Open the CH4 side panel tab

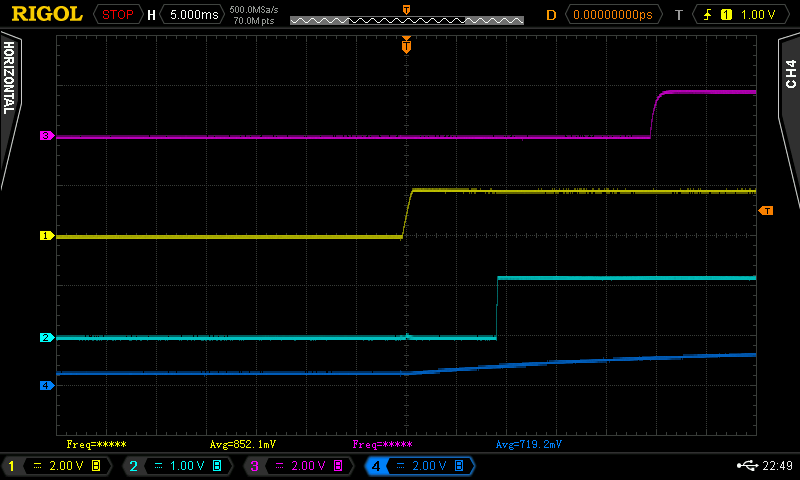tap(791, 74)
